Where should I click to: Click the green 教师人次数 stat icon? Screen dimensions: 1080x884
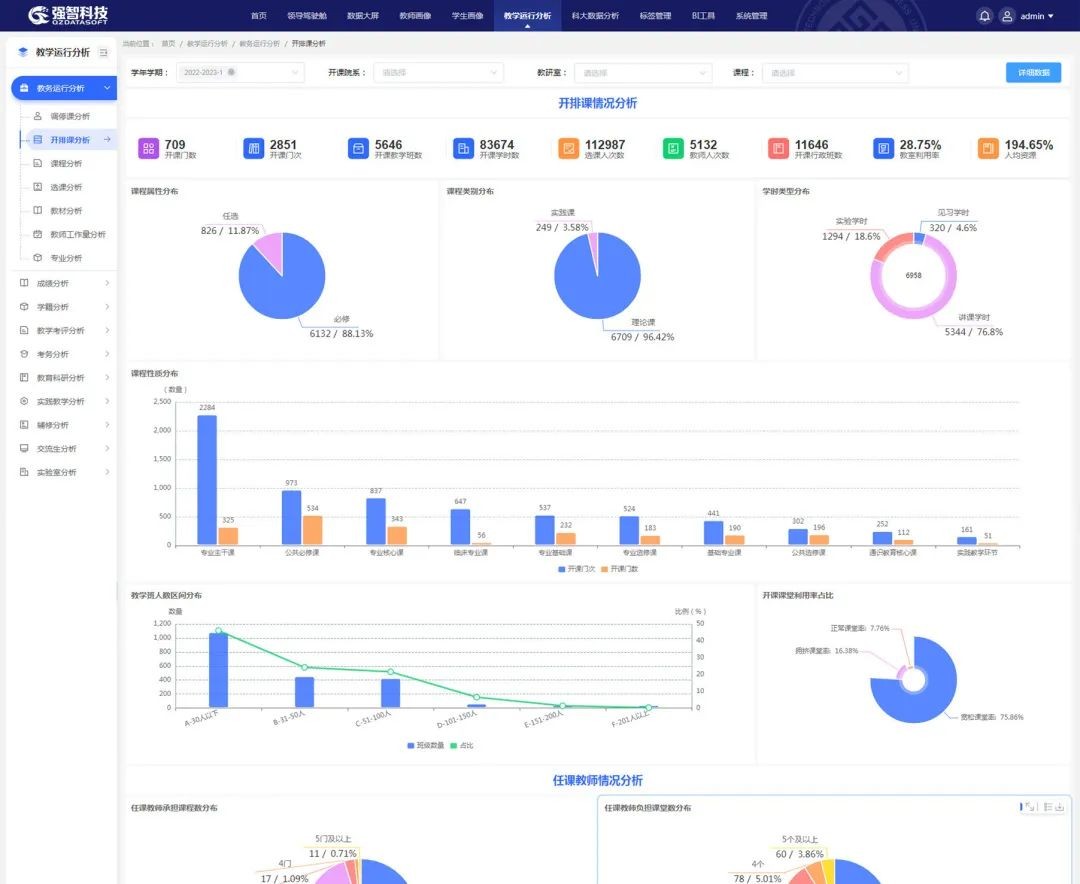tap(673, 148)
